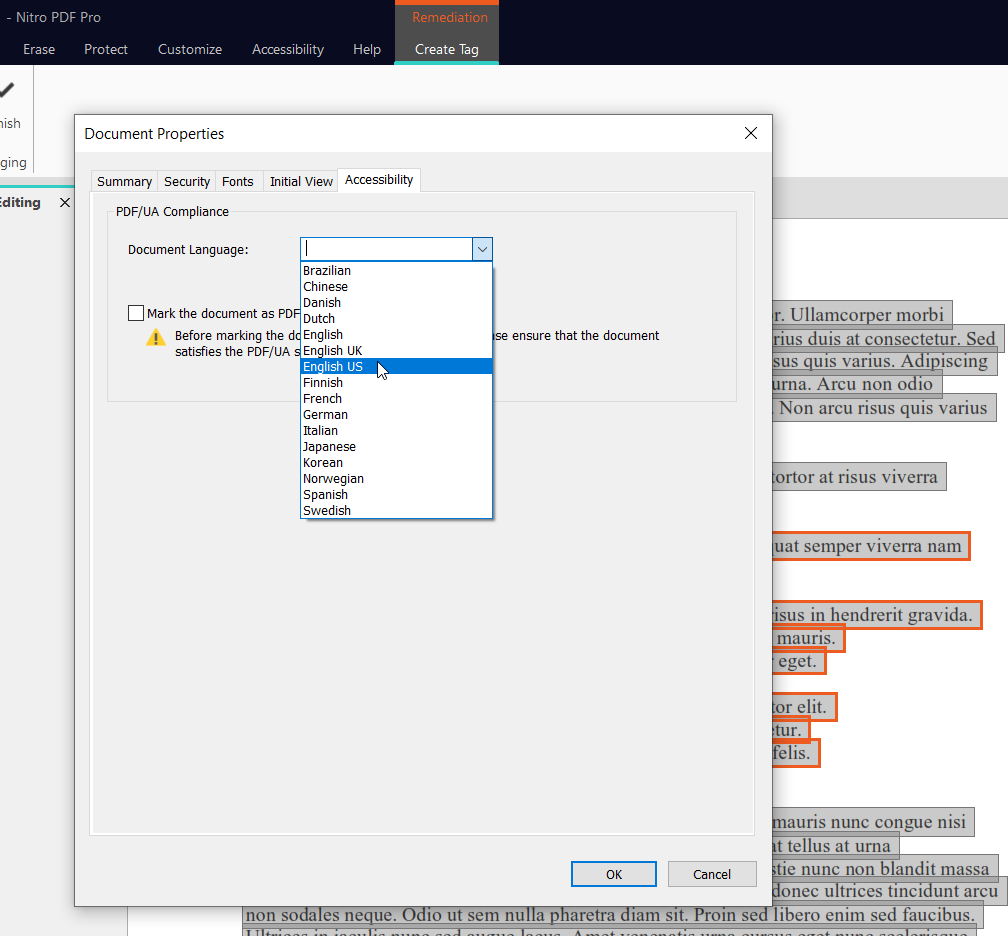Click the yellow warning triangle in the dialog

tap(155, 337)
